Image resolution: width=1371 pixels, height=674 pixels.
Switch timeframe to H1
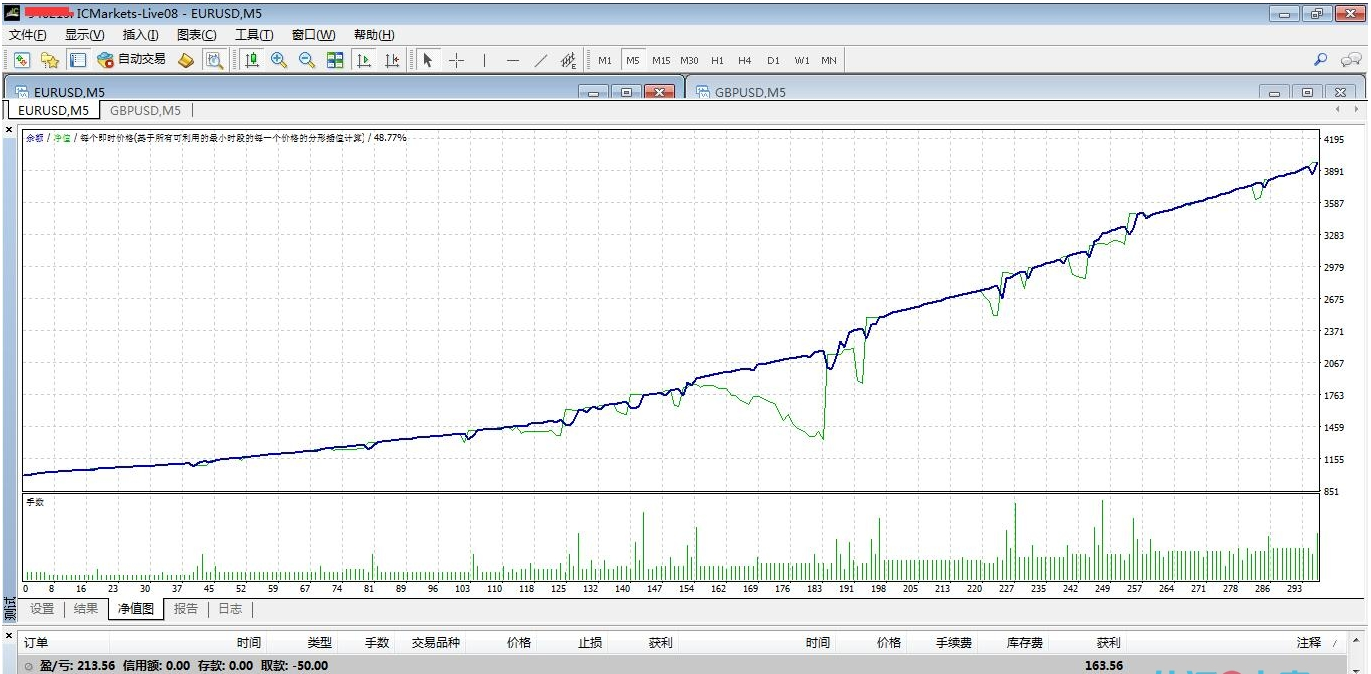(717, 60)
